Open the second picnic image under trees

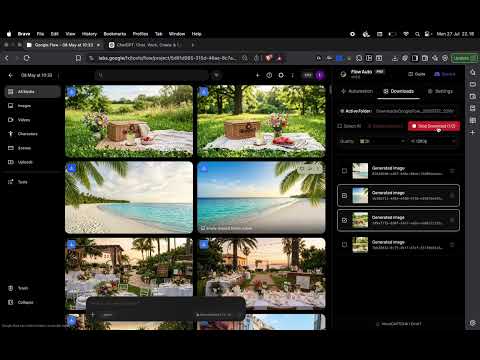261,121
